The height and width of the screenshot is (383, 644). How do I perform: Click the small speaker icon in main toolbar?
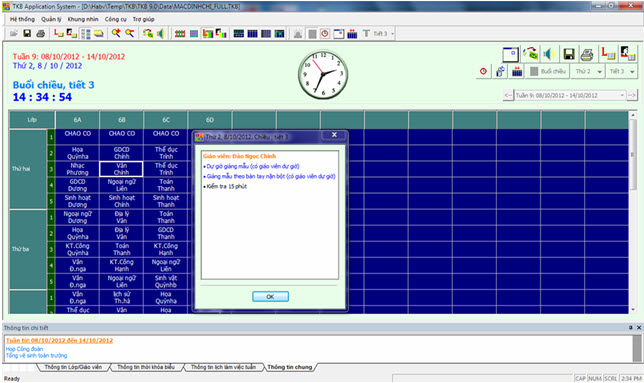pyautogui.click(x=161, y=34)
